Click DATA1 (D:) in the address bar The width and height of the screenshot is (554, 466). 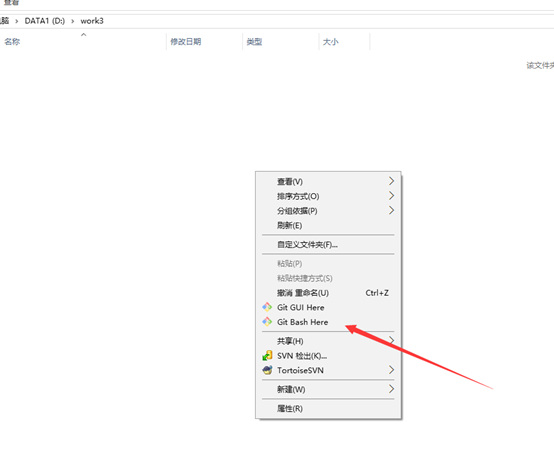tap(45, 21)
